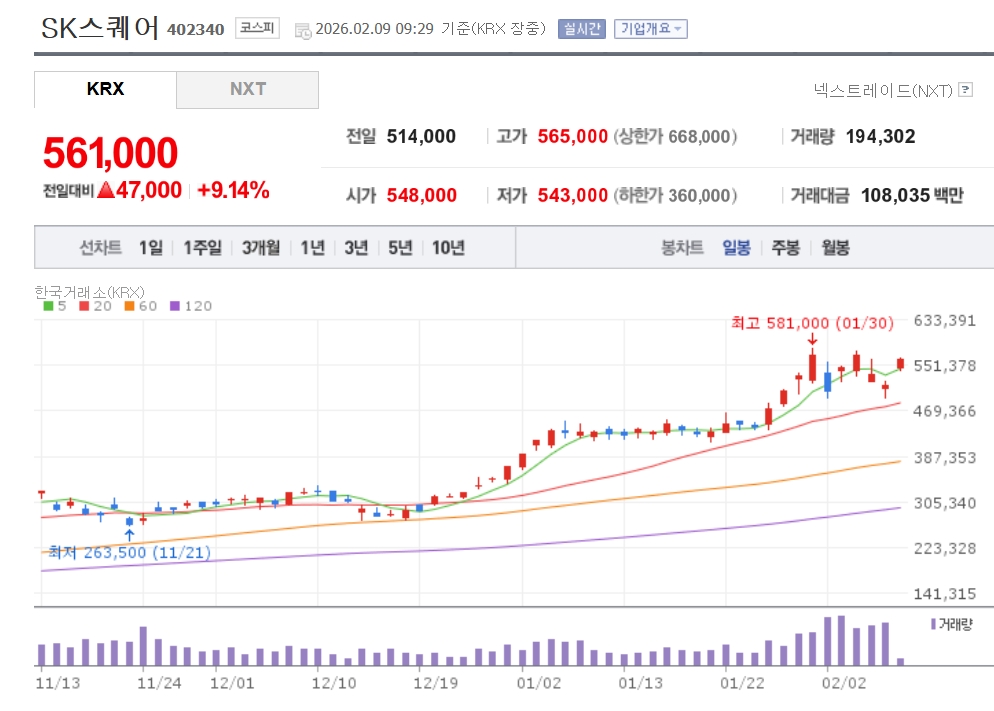Switch to the NXT tab

point(247,89)
